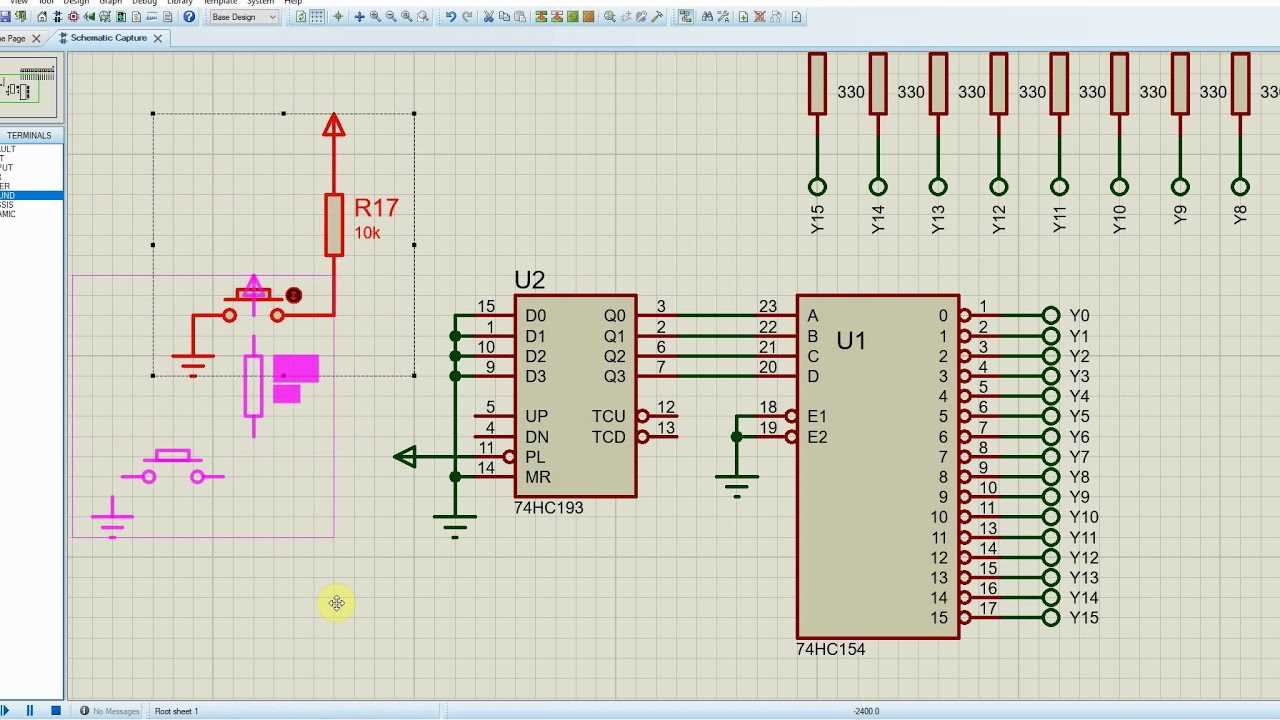Viewport: 1280px width, 720px height.
Task: Click the Make Device icon
Action: pos(626,17)
